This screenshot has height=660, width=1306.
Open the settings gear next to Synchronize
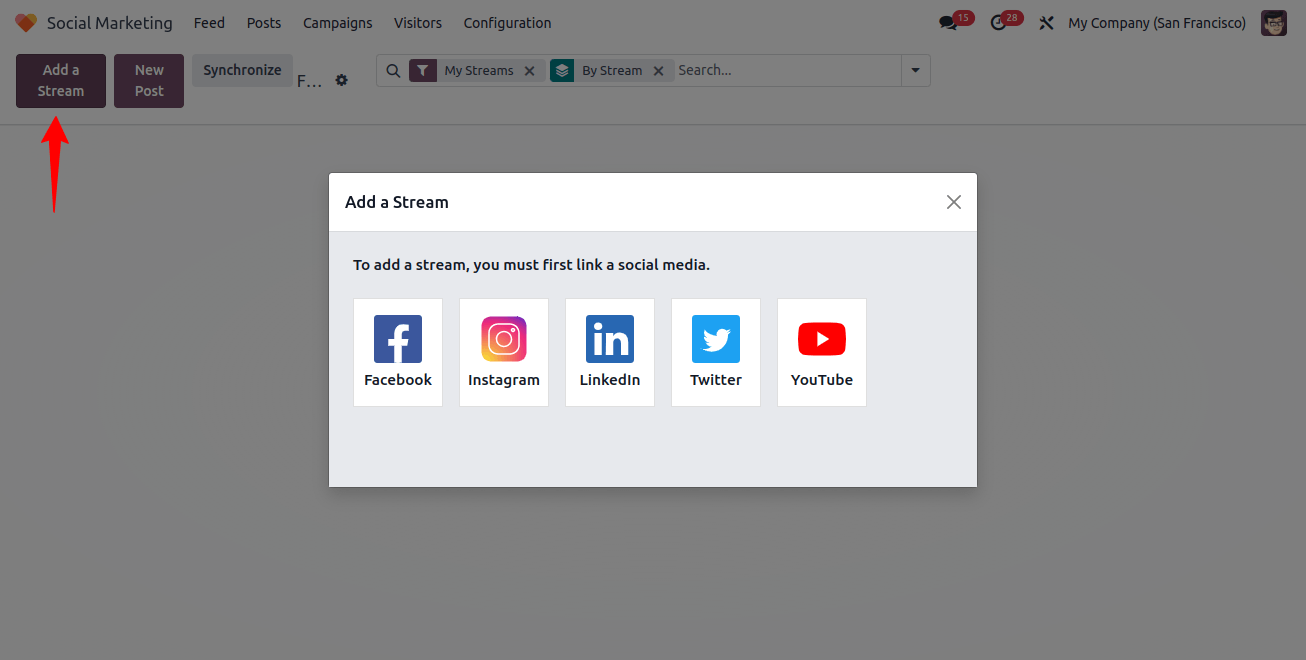(x=341, y=80)
